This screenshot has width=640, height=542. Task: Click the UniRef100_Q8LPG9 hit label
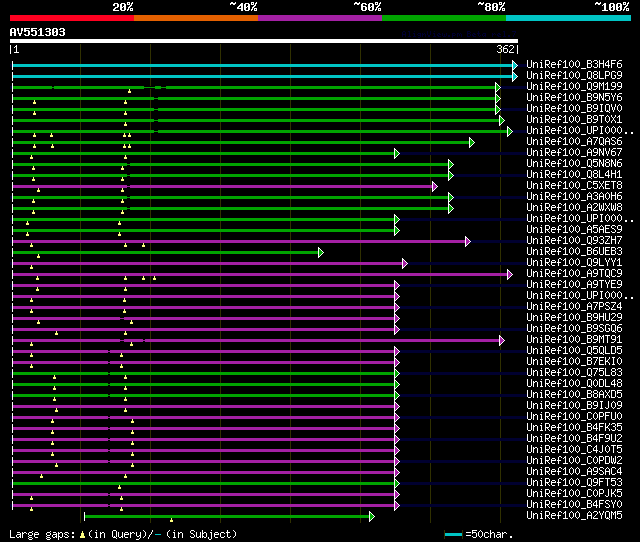(x=574, y=76)
